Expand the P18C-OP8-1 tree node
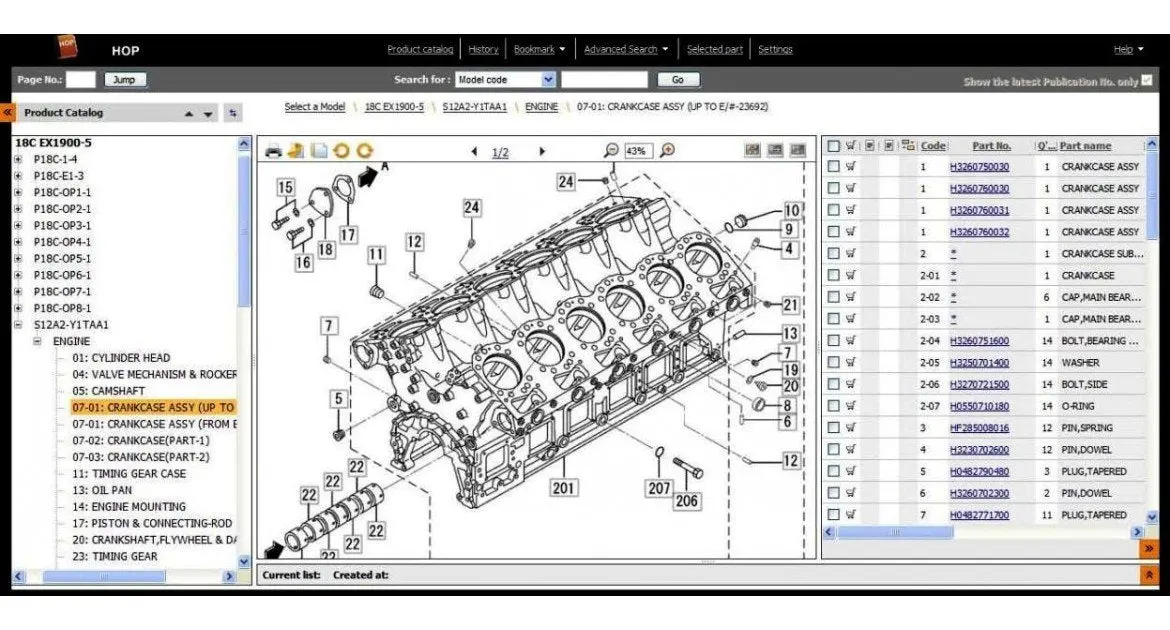The height and width of the screenshot is (630, 1170). tap(18, 308)
